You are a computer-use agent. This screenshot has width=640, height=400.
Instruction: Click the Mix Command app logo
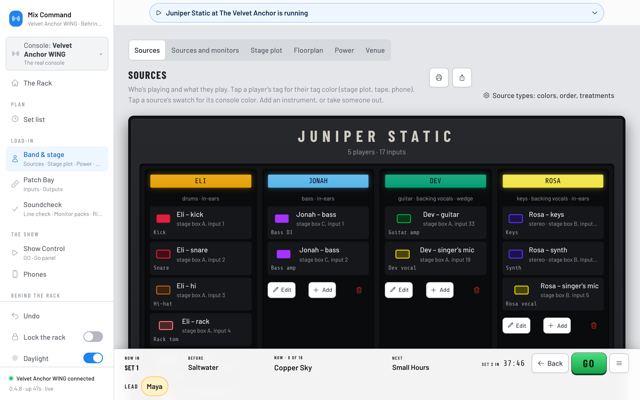16,18
